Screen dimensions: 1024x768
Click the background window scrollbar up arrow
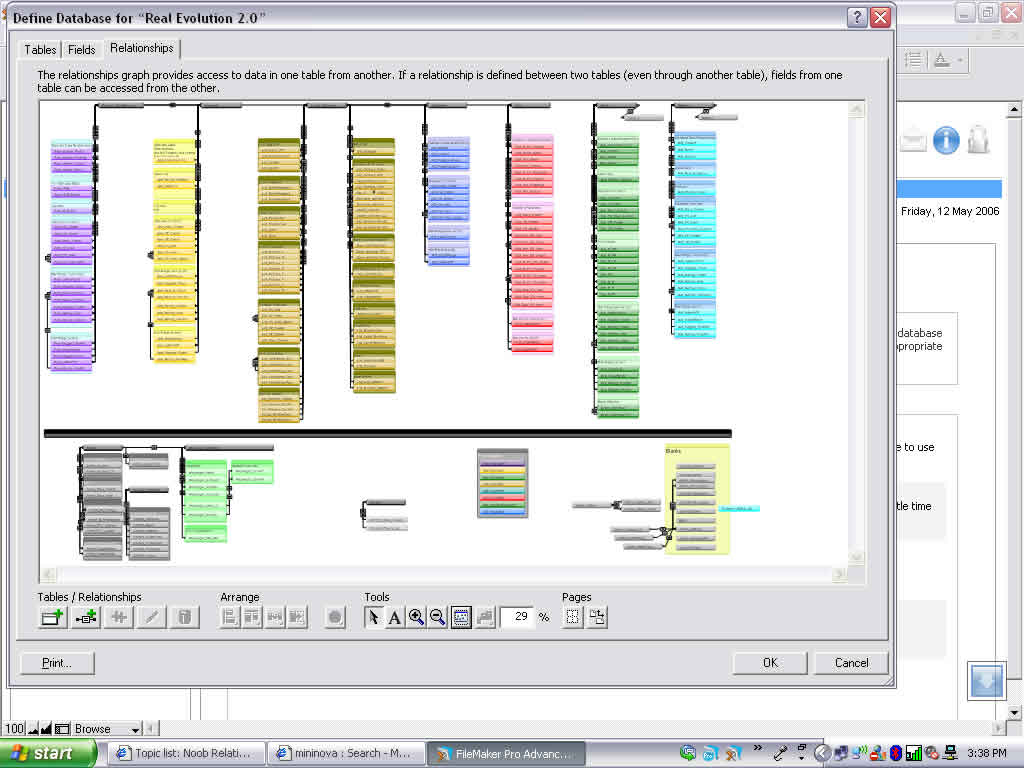[x=1014, y=109]
